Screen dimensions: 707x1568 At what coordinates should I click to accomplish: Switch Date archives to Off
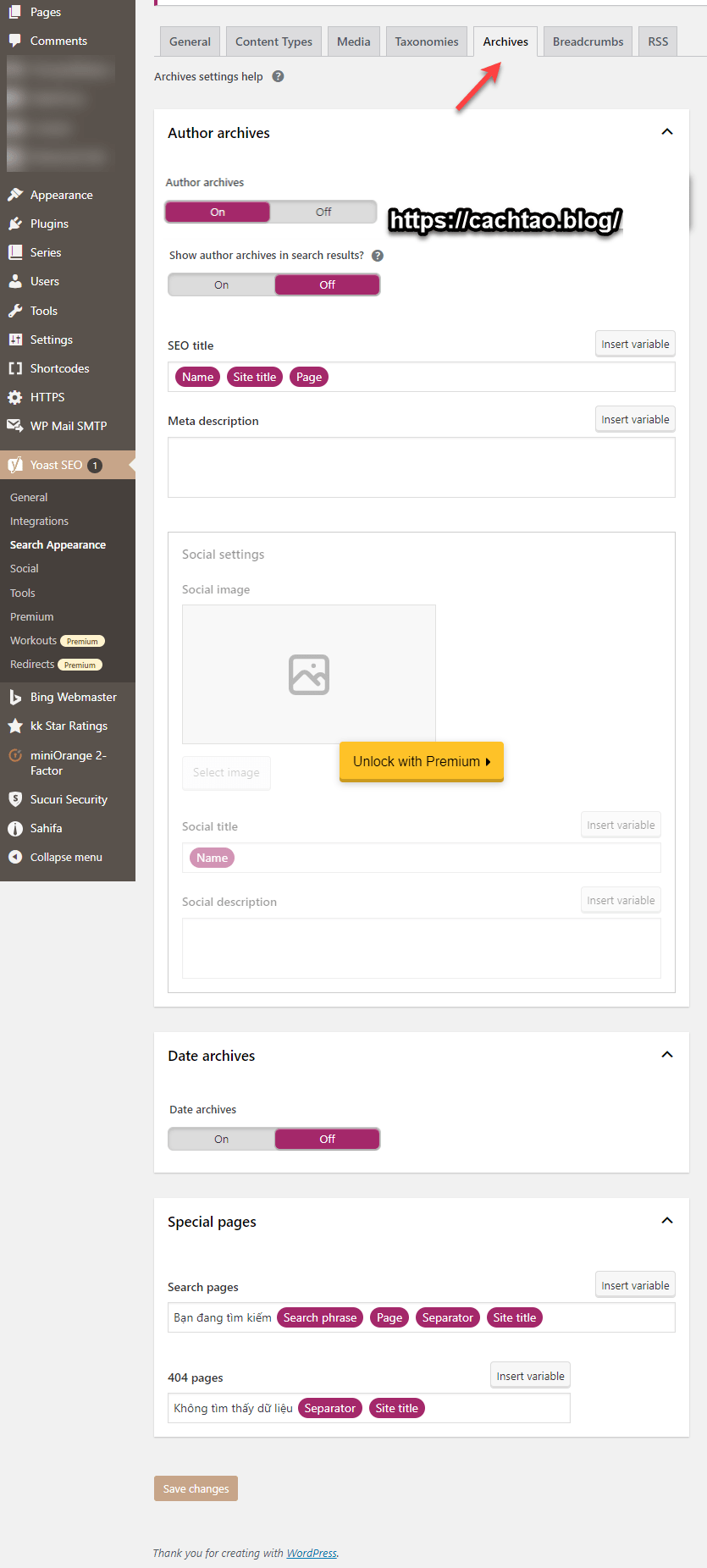[x=327, y=1139]
